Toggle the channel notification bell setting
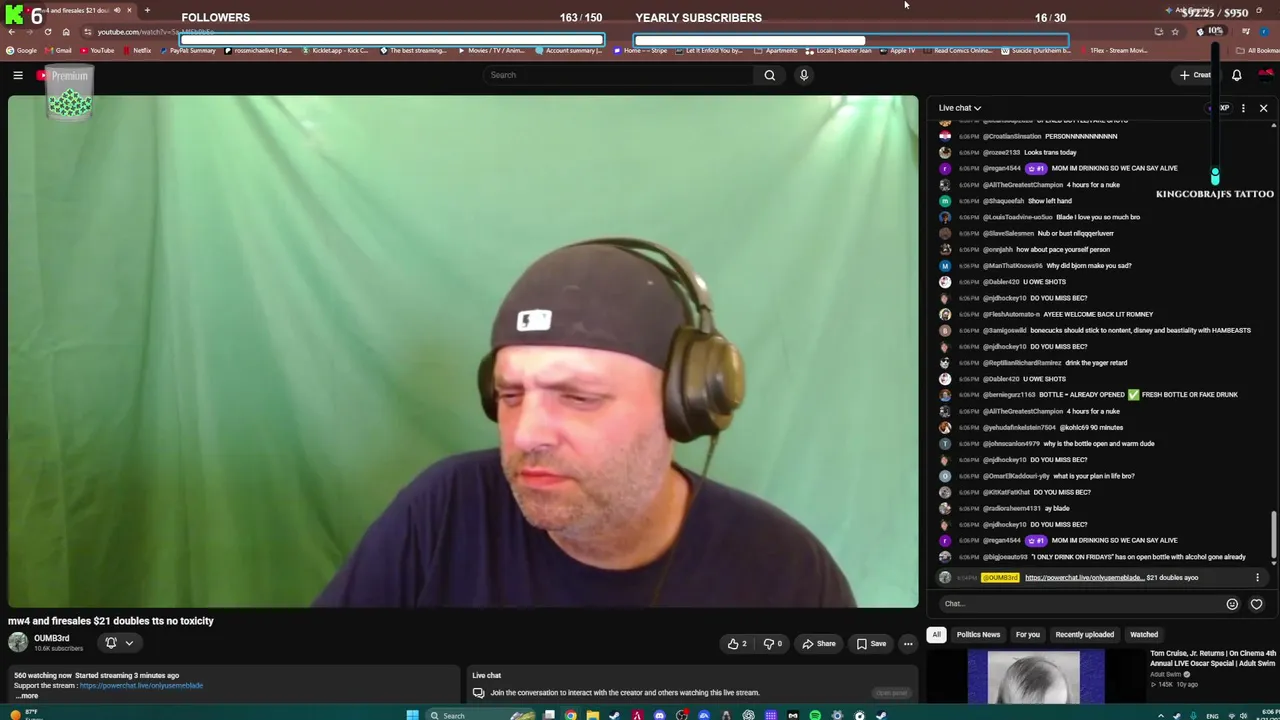1280x720 pixels. 111,643
